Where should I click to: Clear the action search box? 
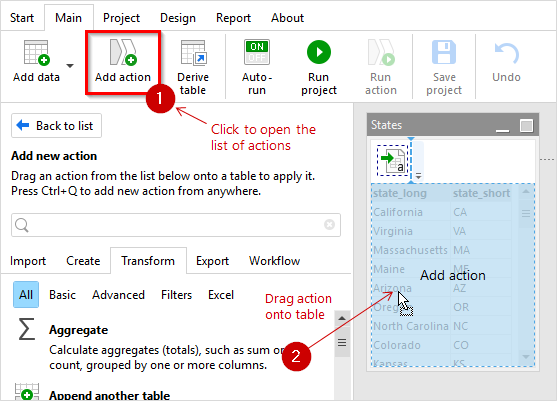[329, 224]
